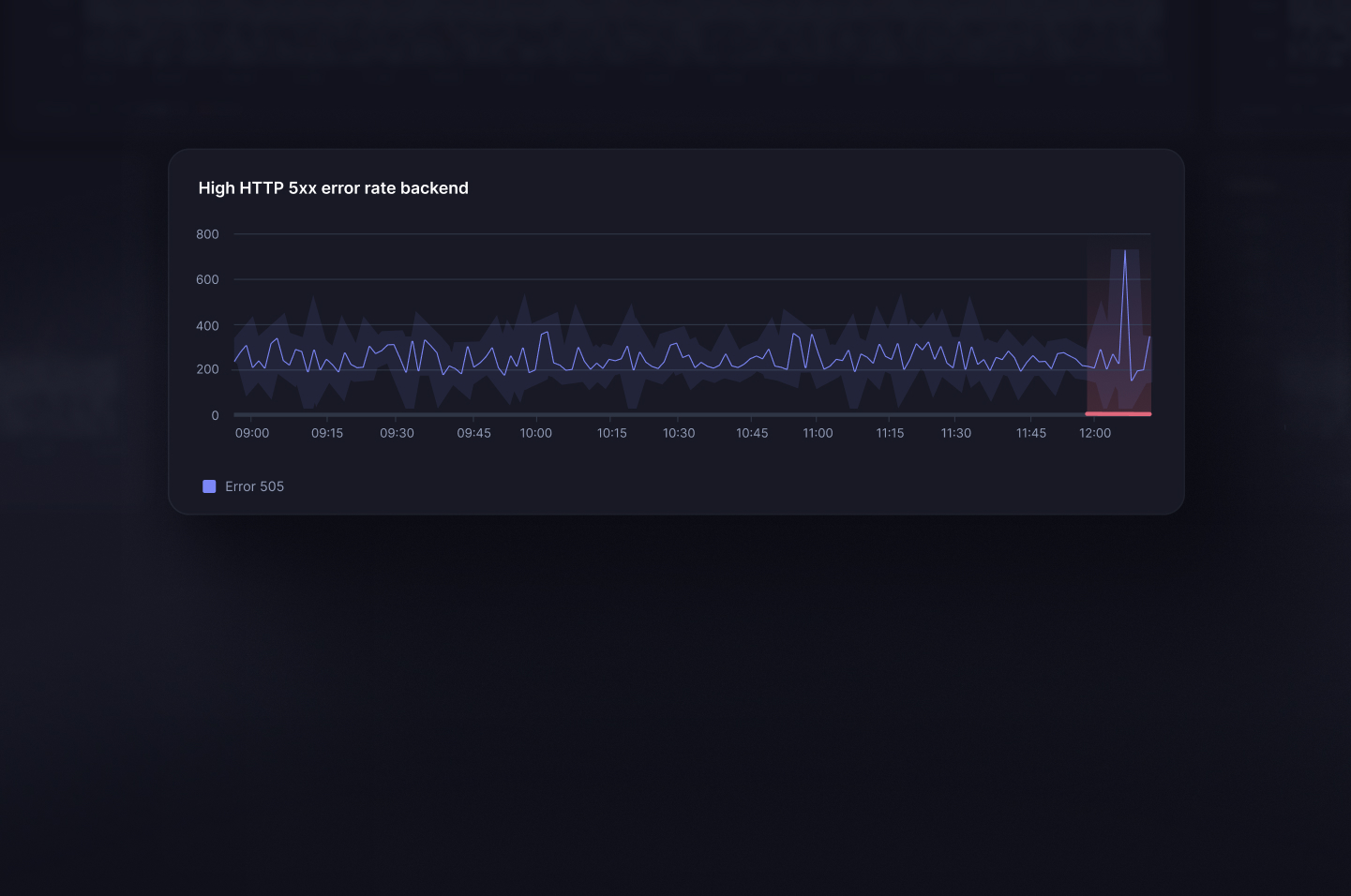Click the 10:30 time axis label

tap(679, 433)
